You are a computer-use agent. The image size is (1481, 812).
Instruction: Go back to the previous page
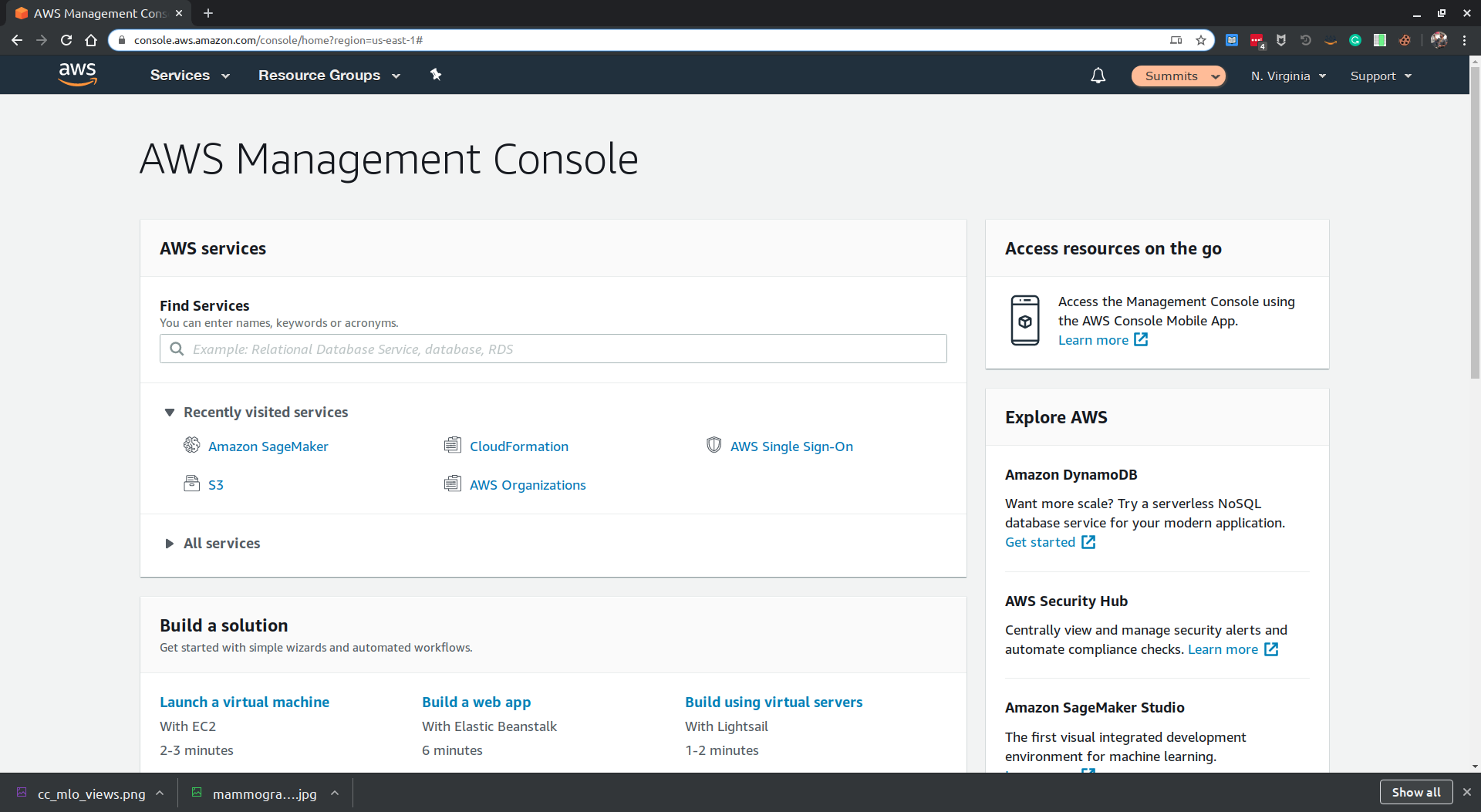click(17, 40)
